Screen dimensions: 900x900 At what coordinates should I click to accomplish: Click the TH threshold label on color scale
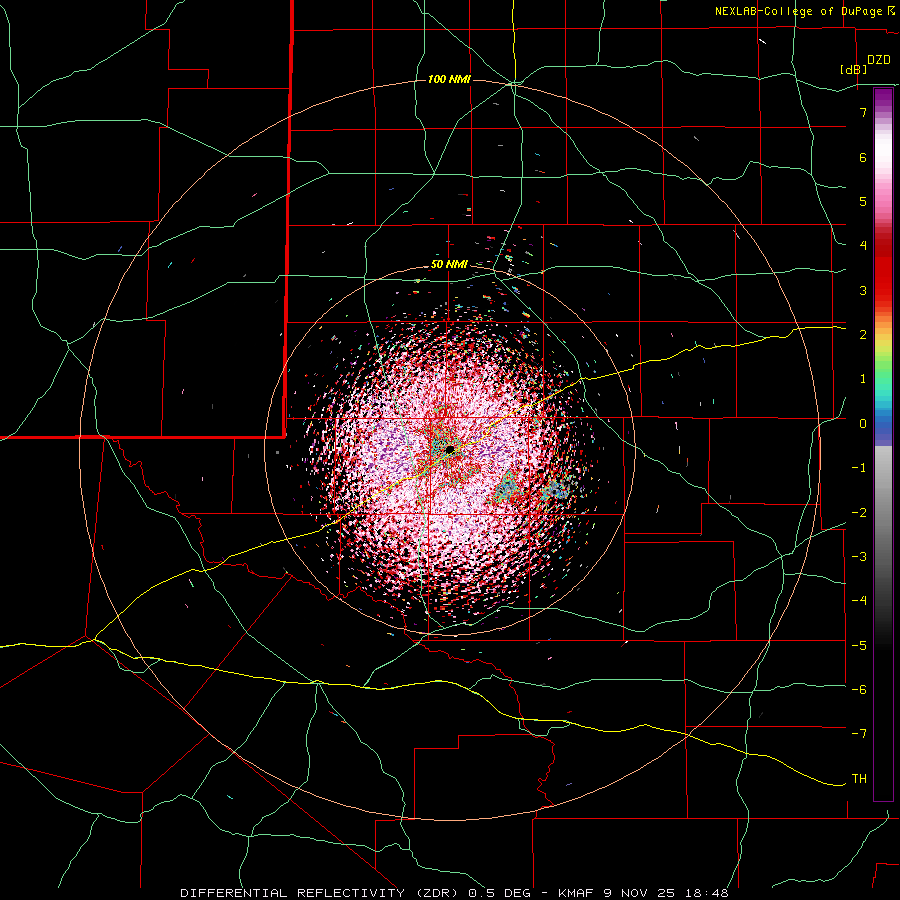(859, 779)
